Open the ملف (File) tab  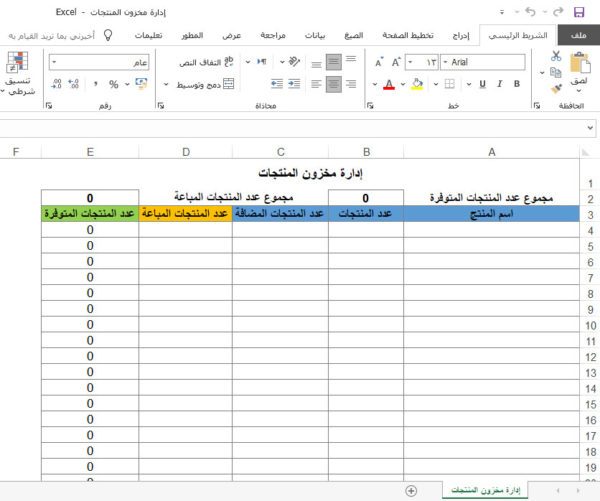[579, 36]
